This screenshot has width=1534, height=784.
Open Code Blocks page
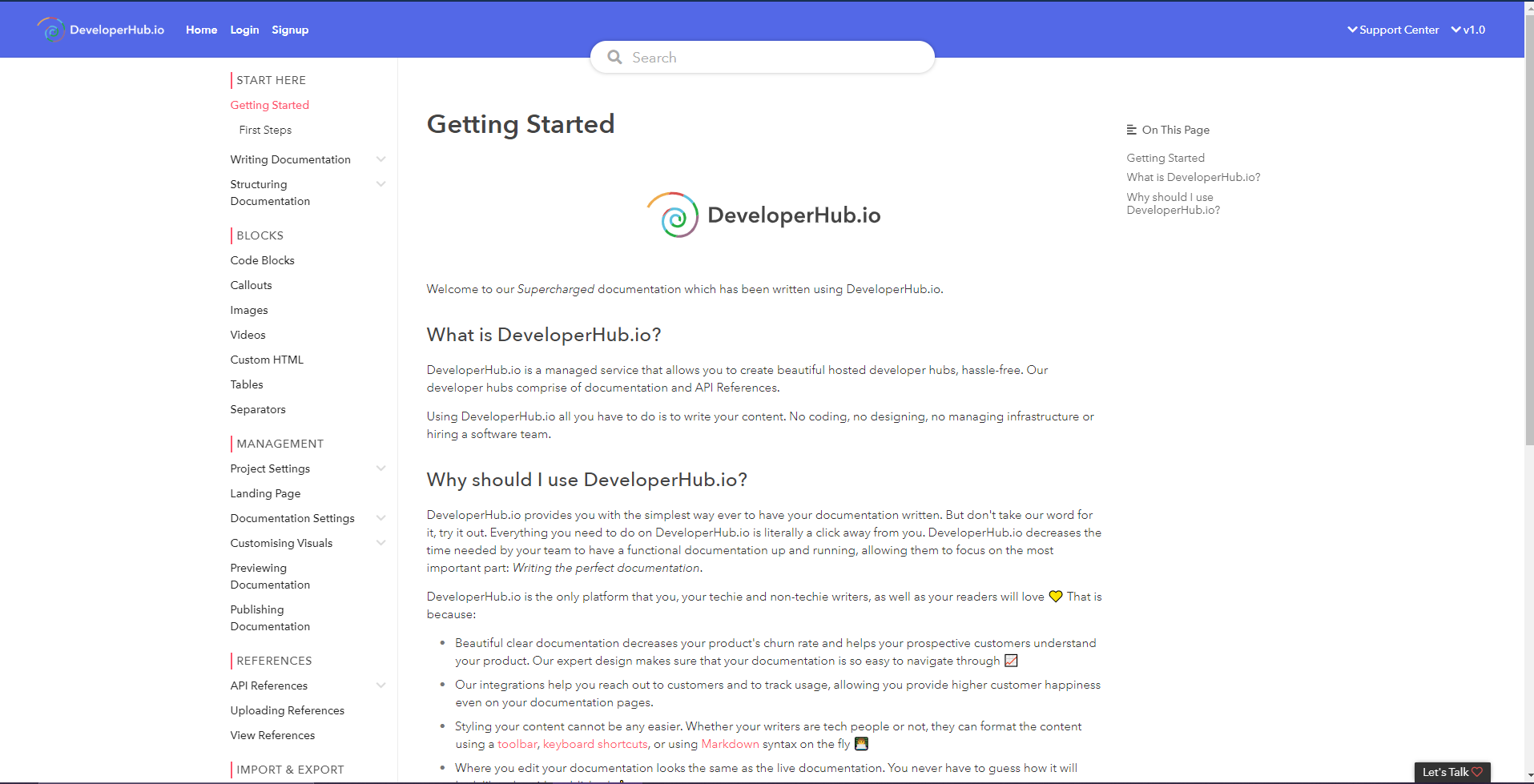pos(262,260)
